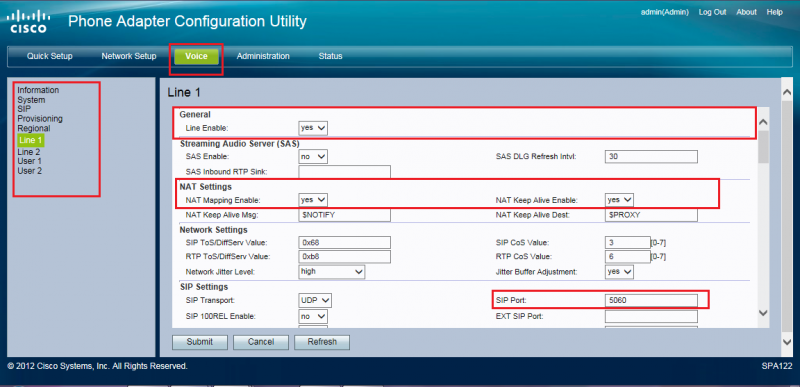Click the EXT SIP Port field
This screenshot has width=800, height=387.
651,316
